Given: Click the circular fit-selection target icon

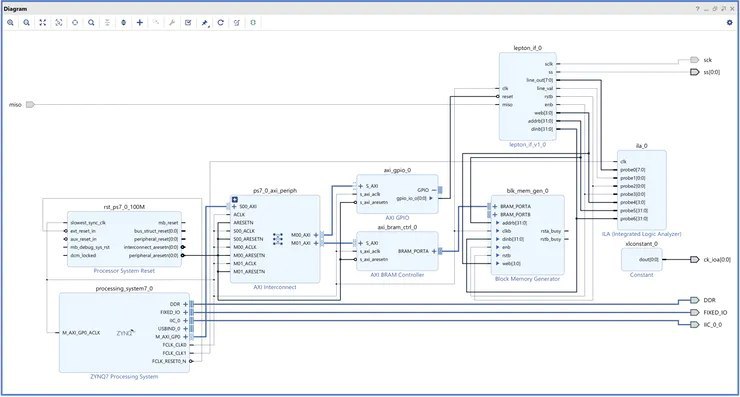Looking at the screenshot, I should 75,23.
